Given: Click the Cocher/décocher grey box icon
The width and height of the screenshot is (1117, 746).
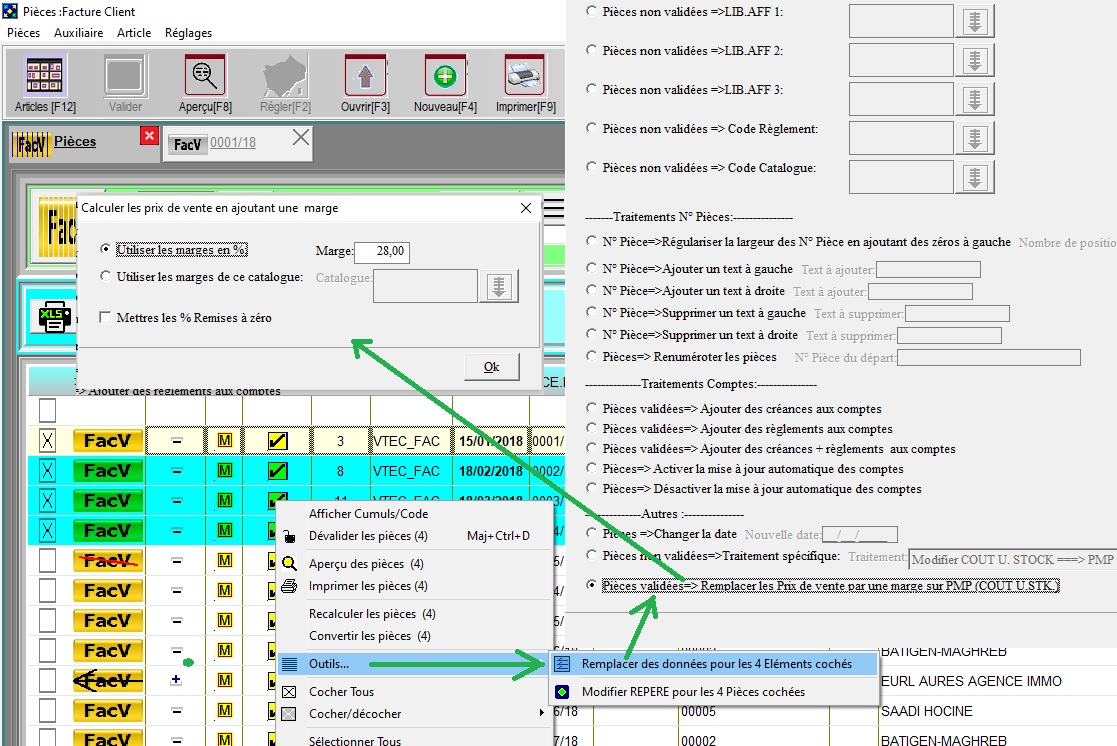Looking at the screenshot, I should pos(289,714).
